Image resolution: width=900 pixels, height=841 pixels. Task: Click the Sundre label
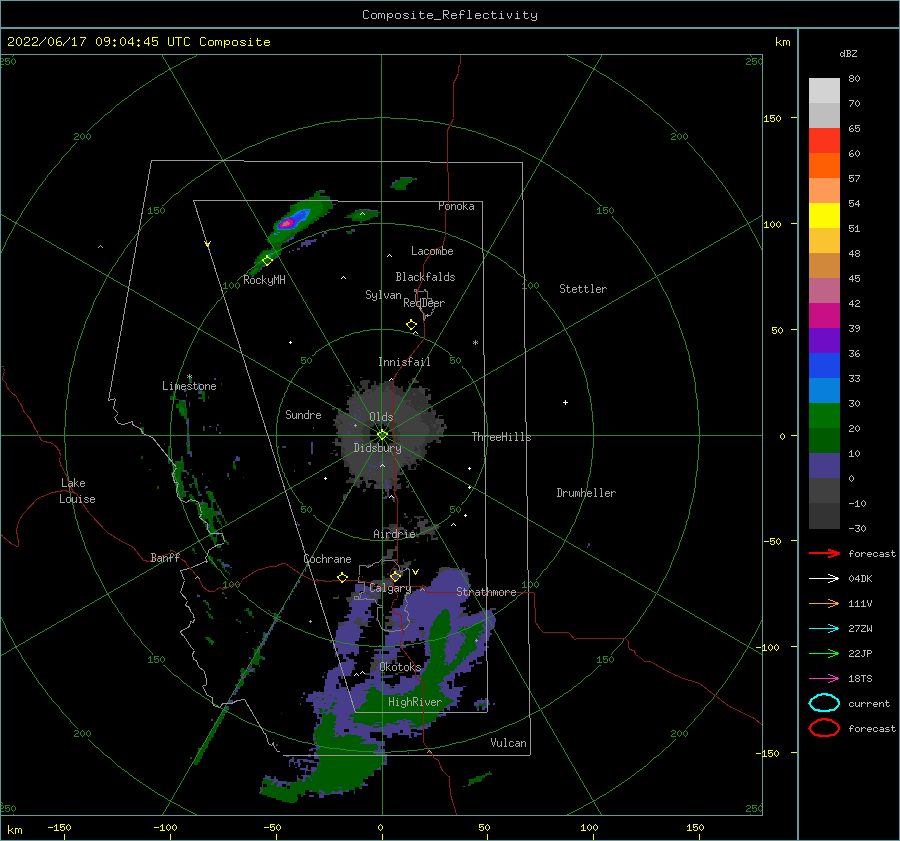tap(304, 414)
